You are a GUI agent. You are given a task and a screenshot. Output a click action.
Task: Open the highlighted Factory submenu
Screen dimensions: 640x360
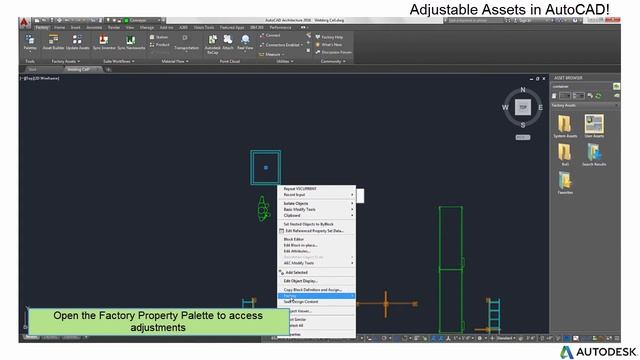click(x=316, y=296)
